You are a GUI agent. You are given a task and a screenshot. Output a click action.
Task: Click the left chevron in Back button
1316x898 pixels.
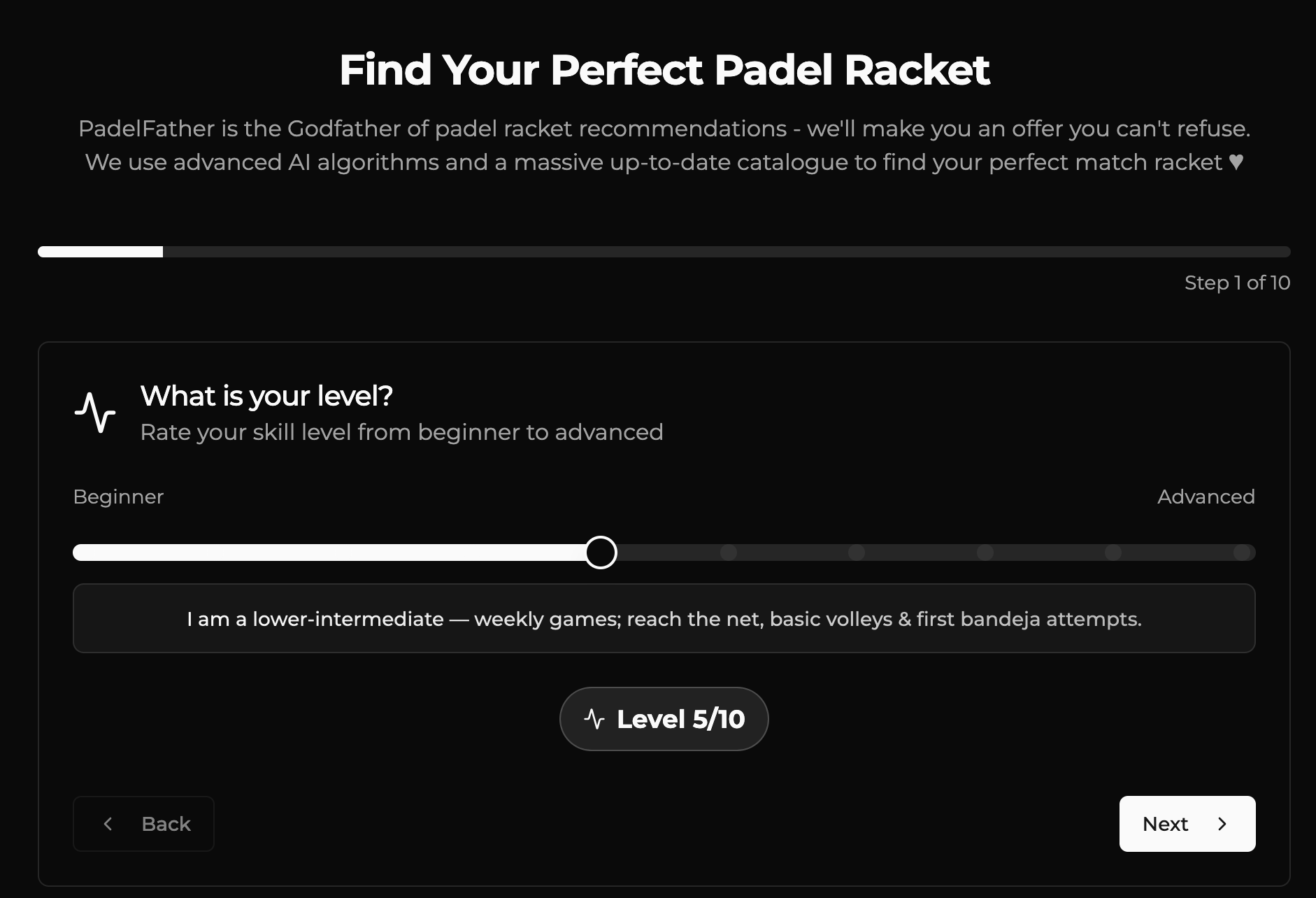(108, 824)
